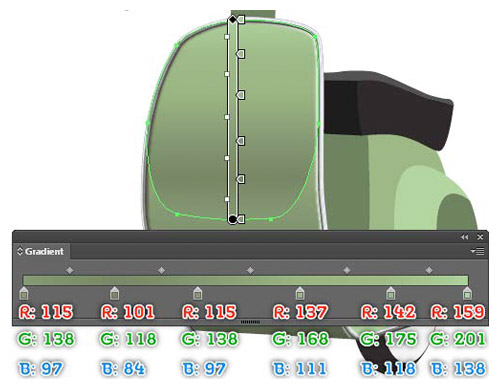Click the panel bottom resize grip handle
The image size is (500, 389).
(250, 322)
